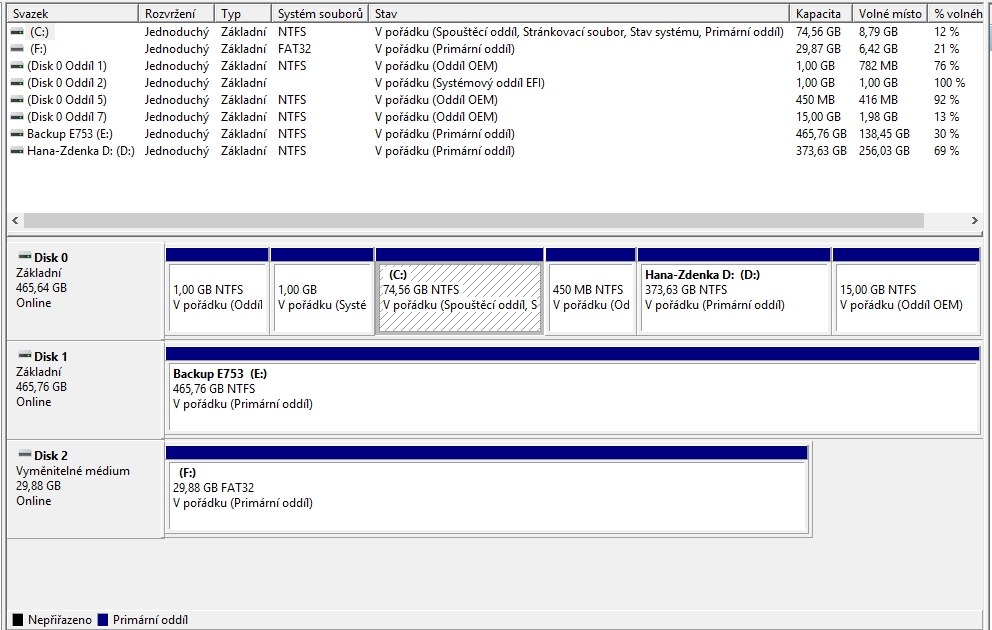
Task: Select the (F:) row in the volume list
Action: click(496, 49)
